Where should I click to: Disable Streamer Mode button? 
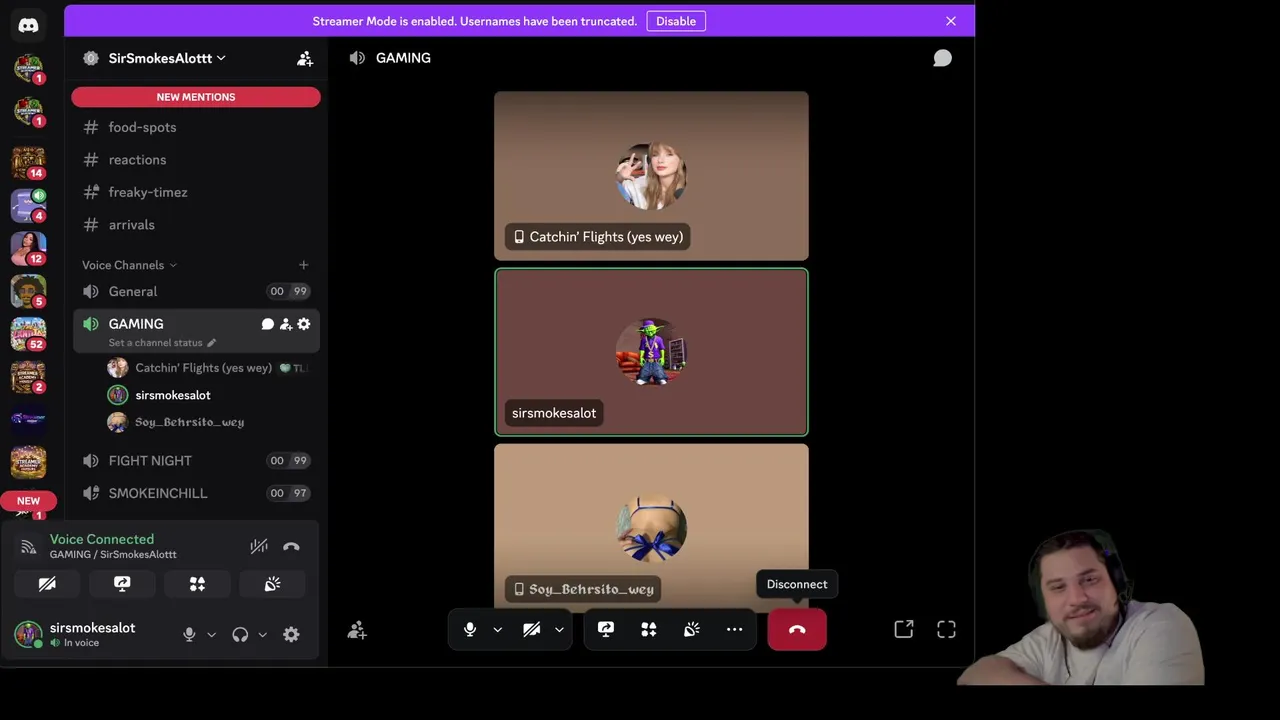coord(676,21)
